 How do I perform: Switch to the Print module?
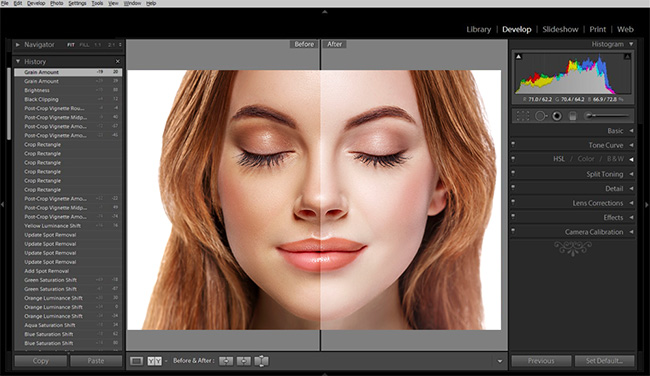pyautogui.click(x=597, y=29)
